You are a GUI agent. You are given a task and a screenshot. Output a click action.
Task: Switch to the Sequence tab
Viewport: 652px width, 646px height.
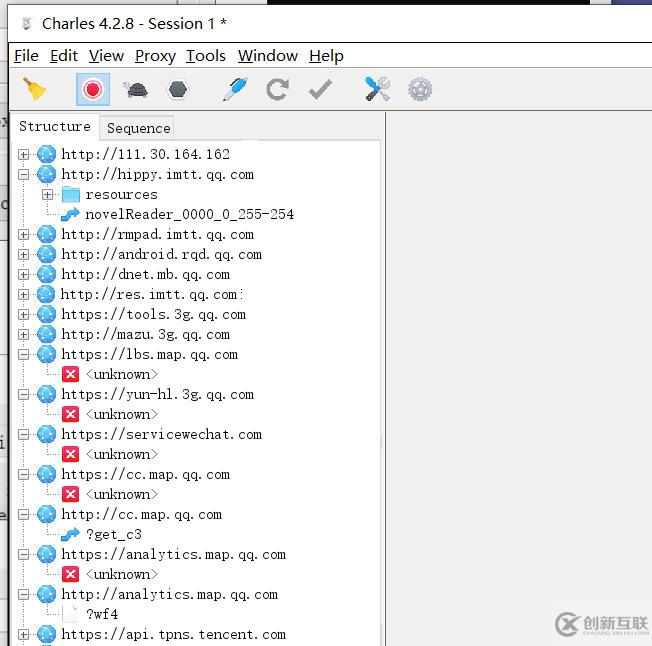(138, 128)
